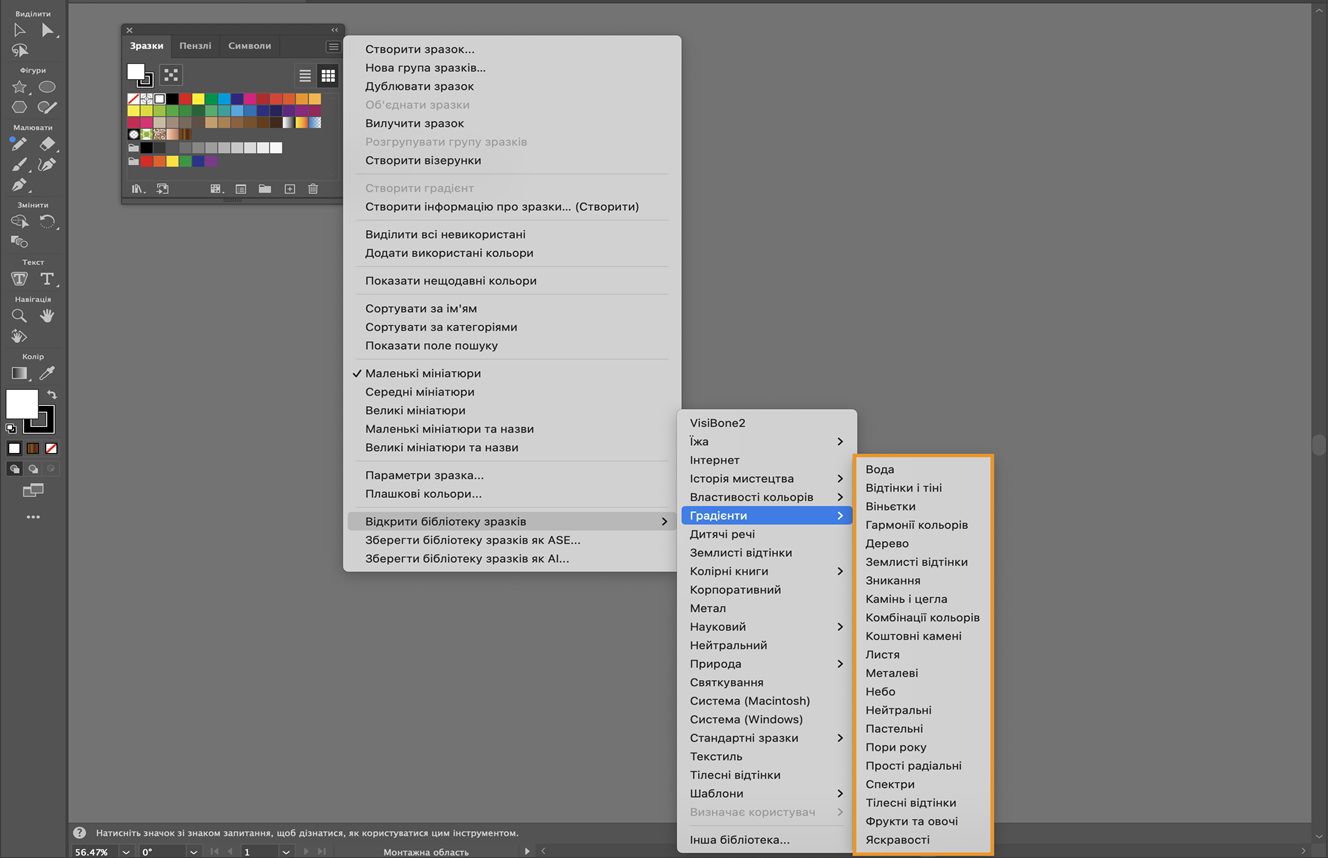Select the Ellipse shape tool
Screen dimensions: 1328x858
click(47, 87)
